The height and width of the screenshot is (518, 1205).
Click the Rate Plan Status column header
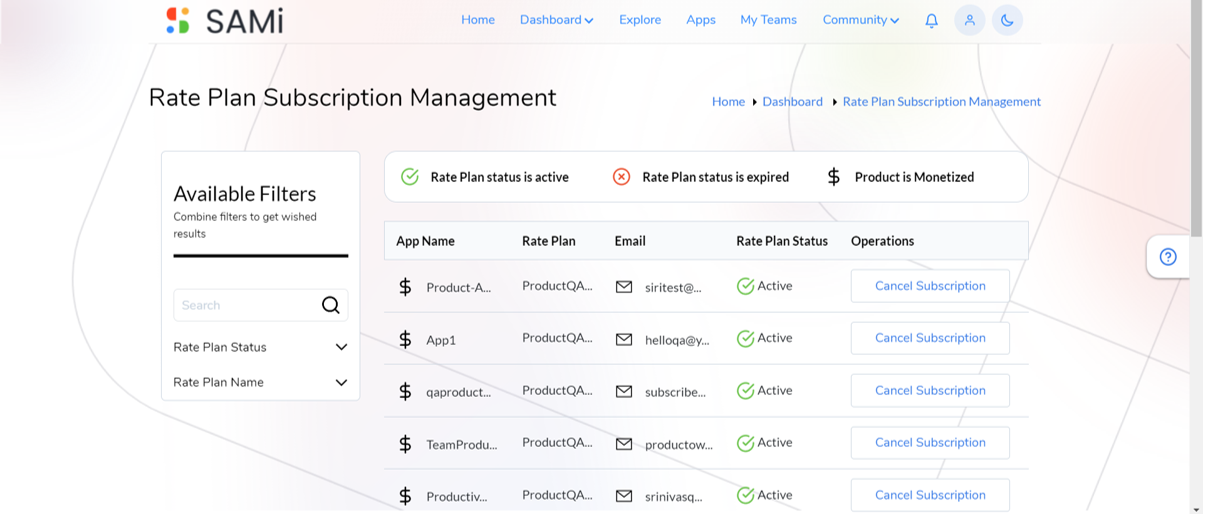pyautogui.click(x=782, y=241)
